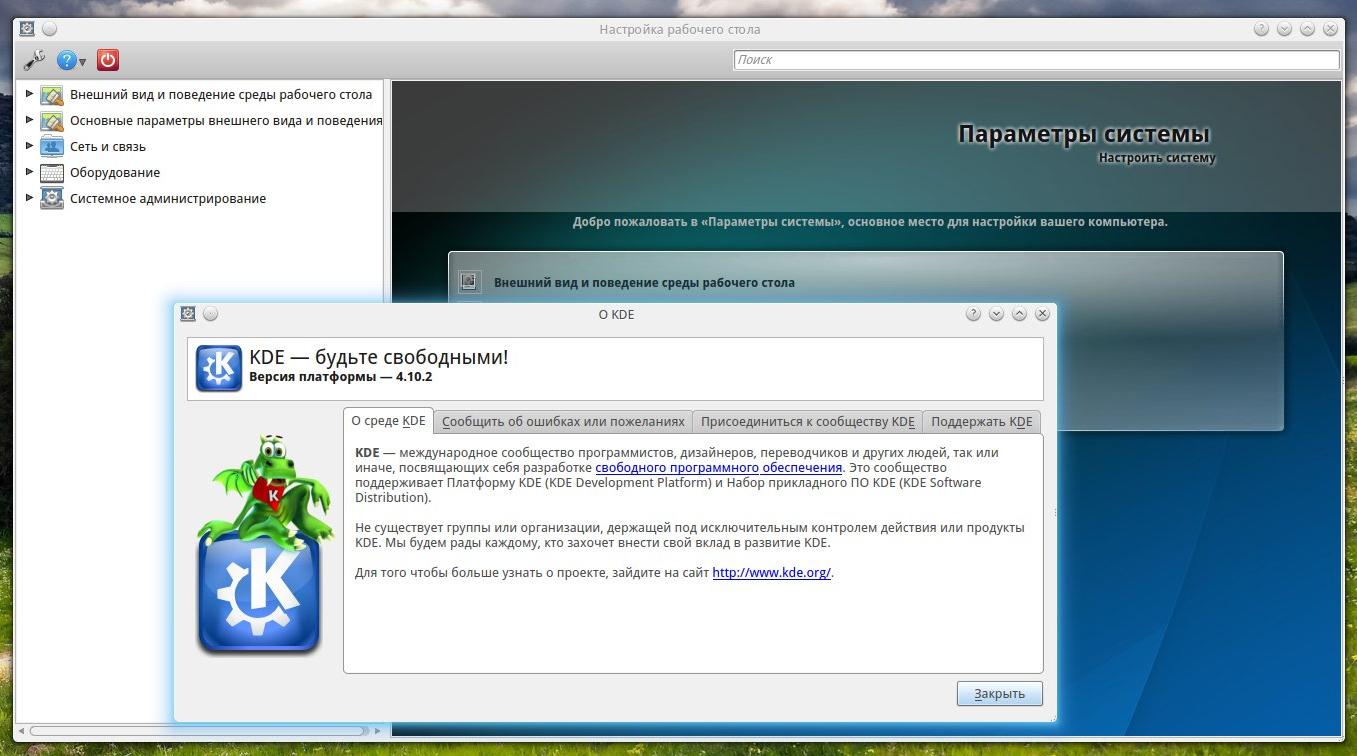Expand the 'Сеть и связь' tree node
Screen dimensions: 1357x756
(30, 146)
